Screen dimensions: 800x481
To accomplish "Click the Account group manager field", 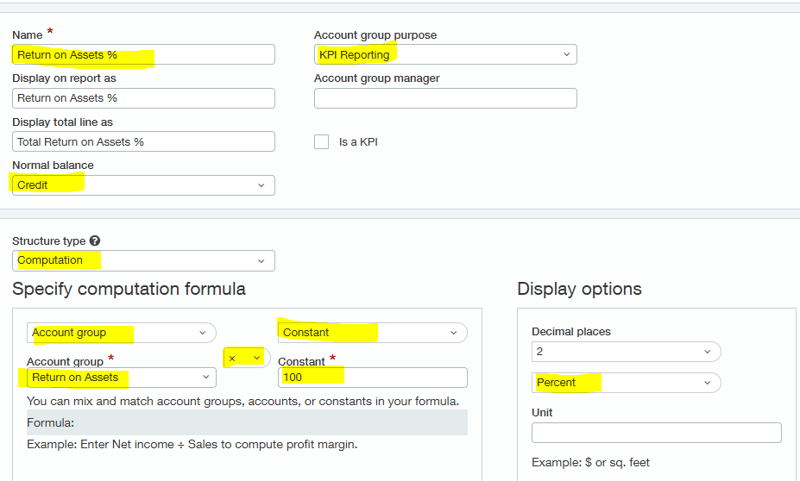I will [445, 98].
